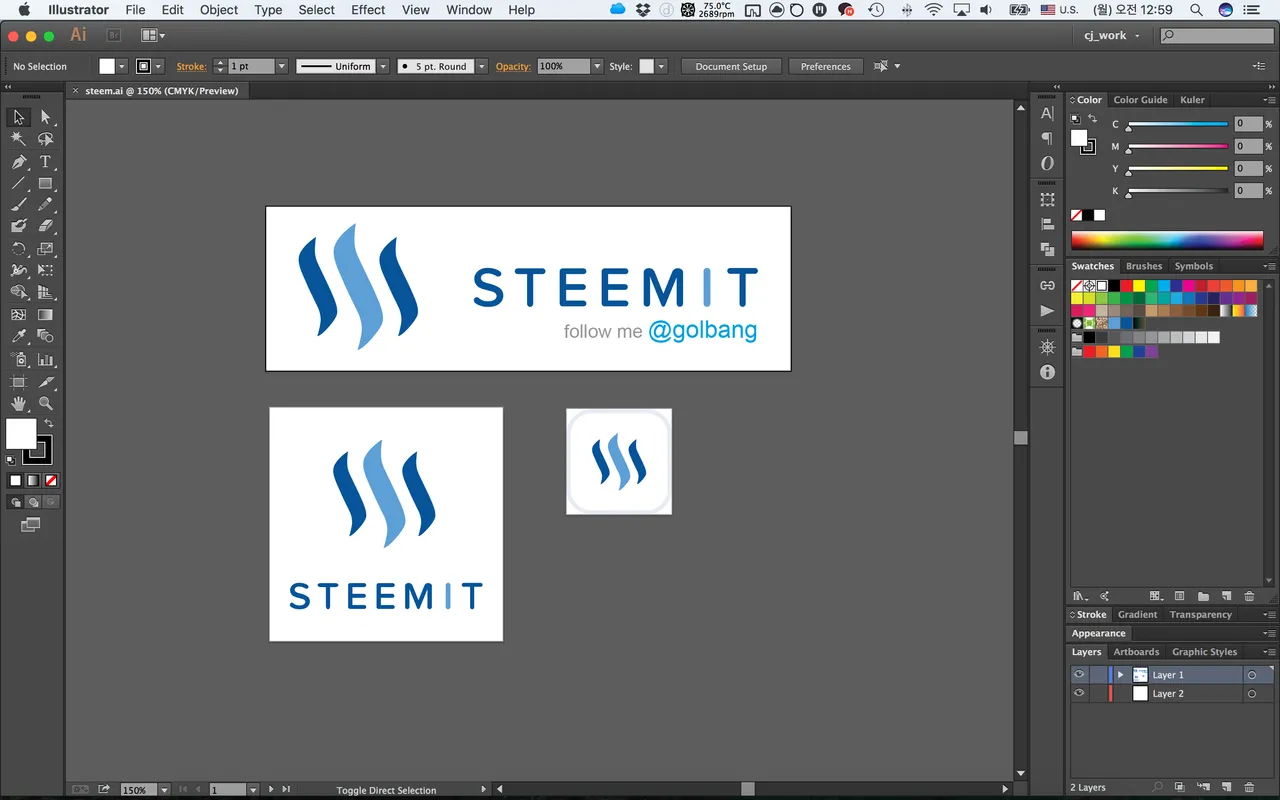
Task: Switch to the Brushes tab
Action: tap(1144, 266)
